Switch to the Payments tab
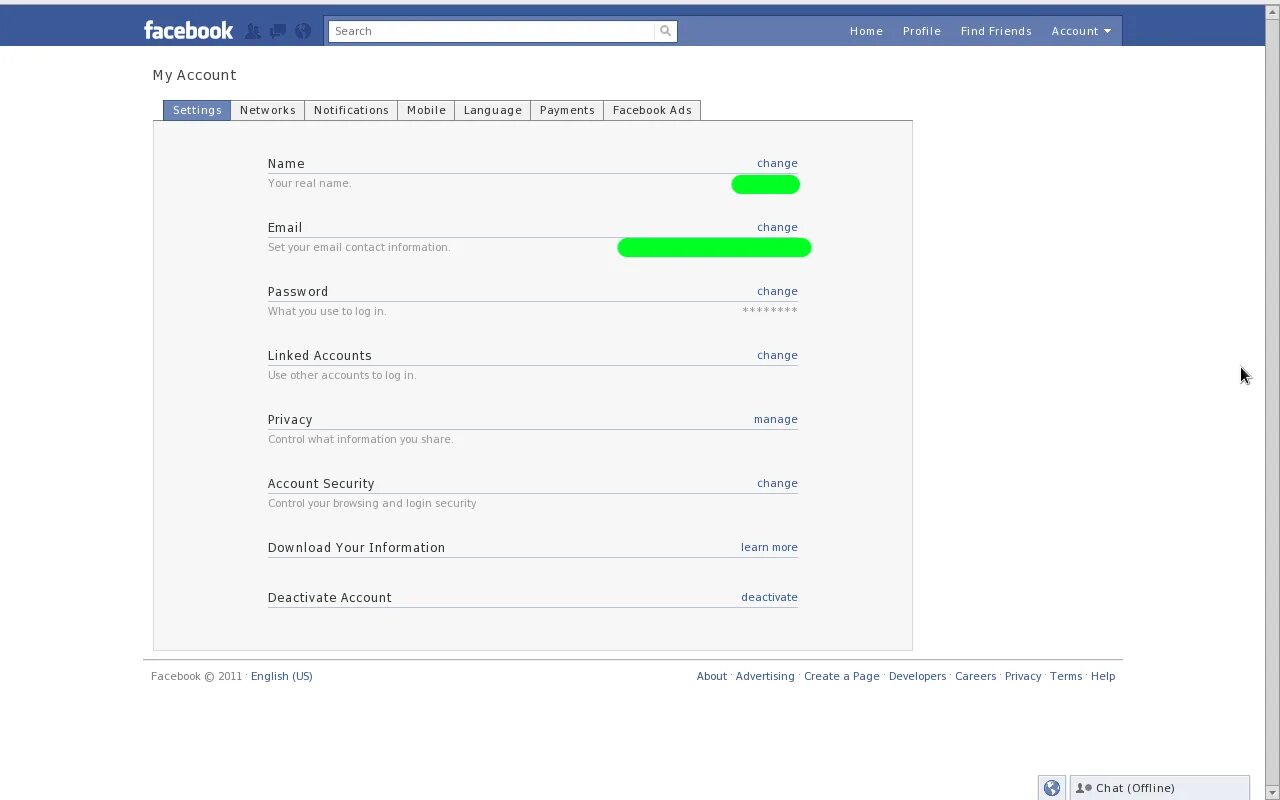The image size is (1280, 800). (x=567, y=110)
